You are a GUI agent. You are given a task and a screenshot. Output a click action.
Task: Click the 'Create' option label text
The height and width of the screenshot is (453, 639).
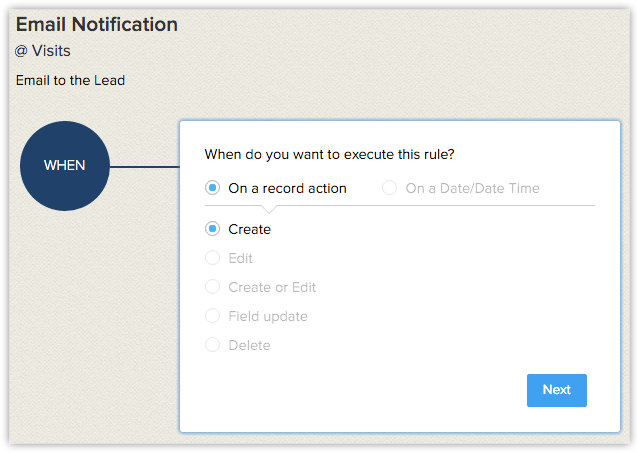249,229
